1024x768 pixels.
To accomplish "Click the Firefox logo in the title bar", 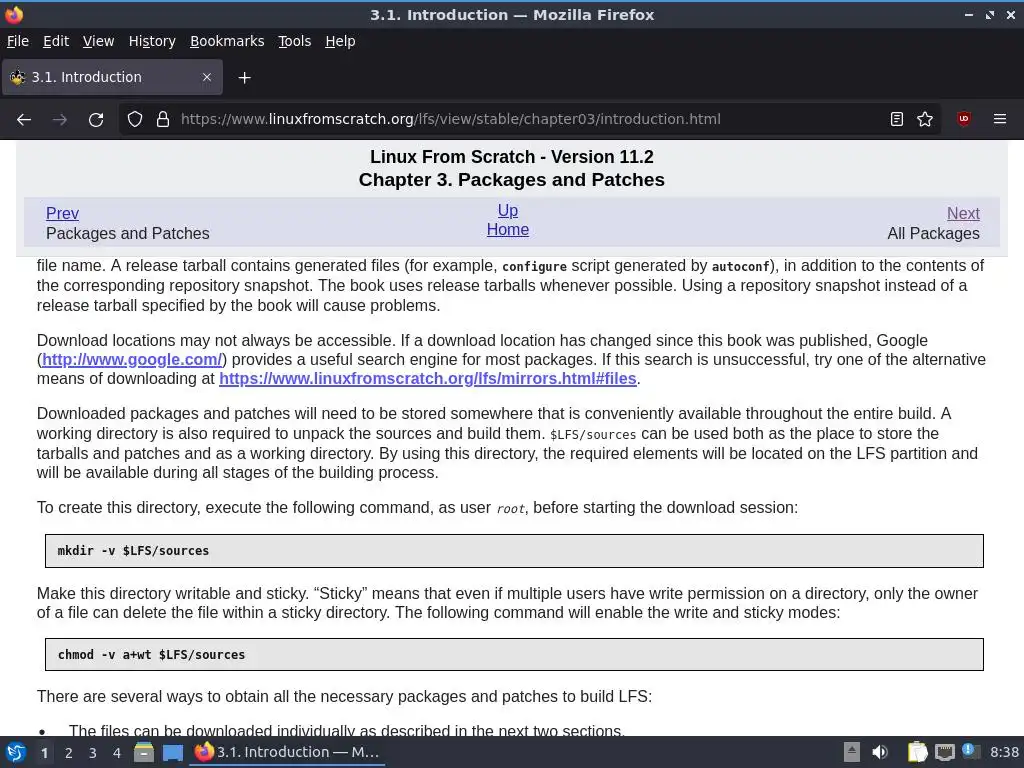I will (14, 14).
